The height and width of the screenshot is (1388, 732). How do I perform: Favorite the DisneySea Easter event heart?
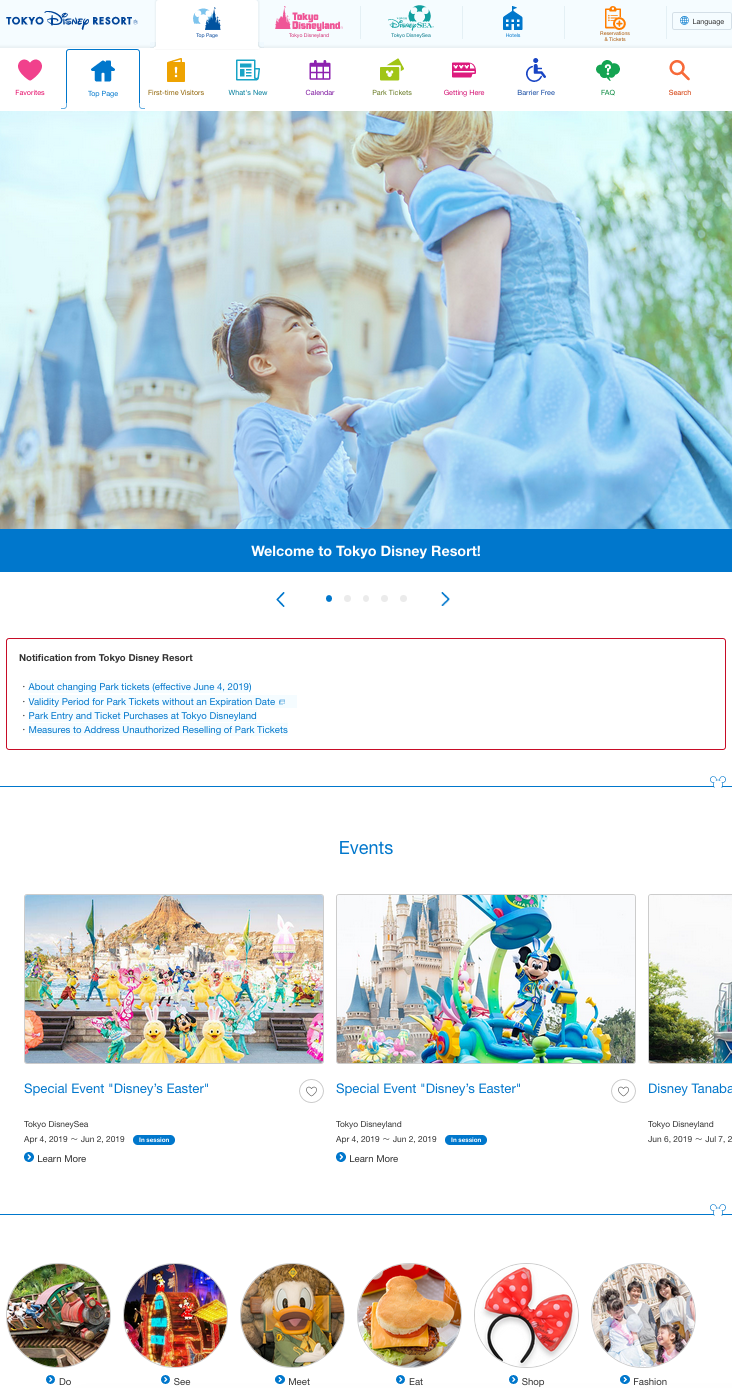[311, 1091]
